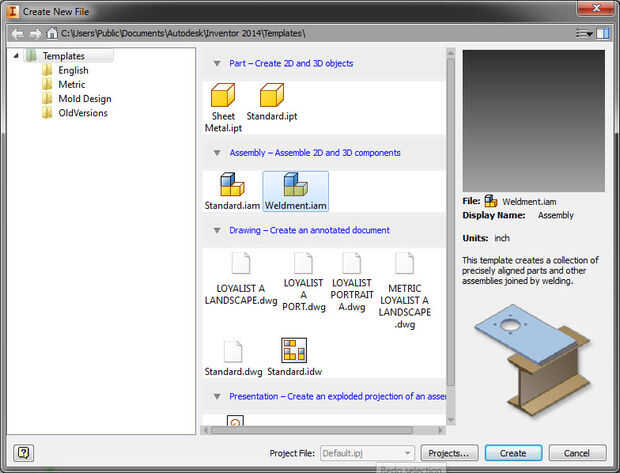Screen dimensions: 620x473
Task: Collapse the Part section triangle
Action: point(217,63)
